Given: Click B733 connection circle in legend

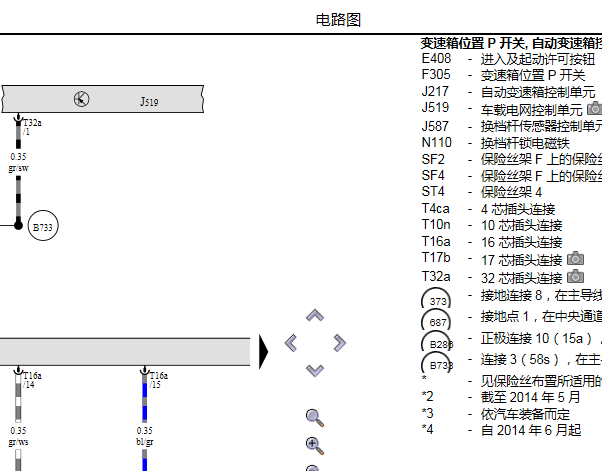Looking at the screenshot, I should click(437, 363).
